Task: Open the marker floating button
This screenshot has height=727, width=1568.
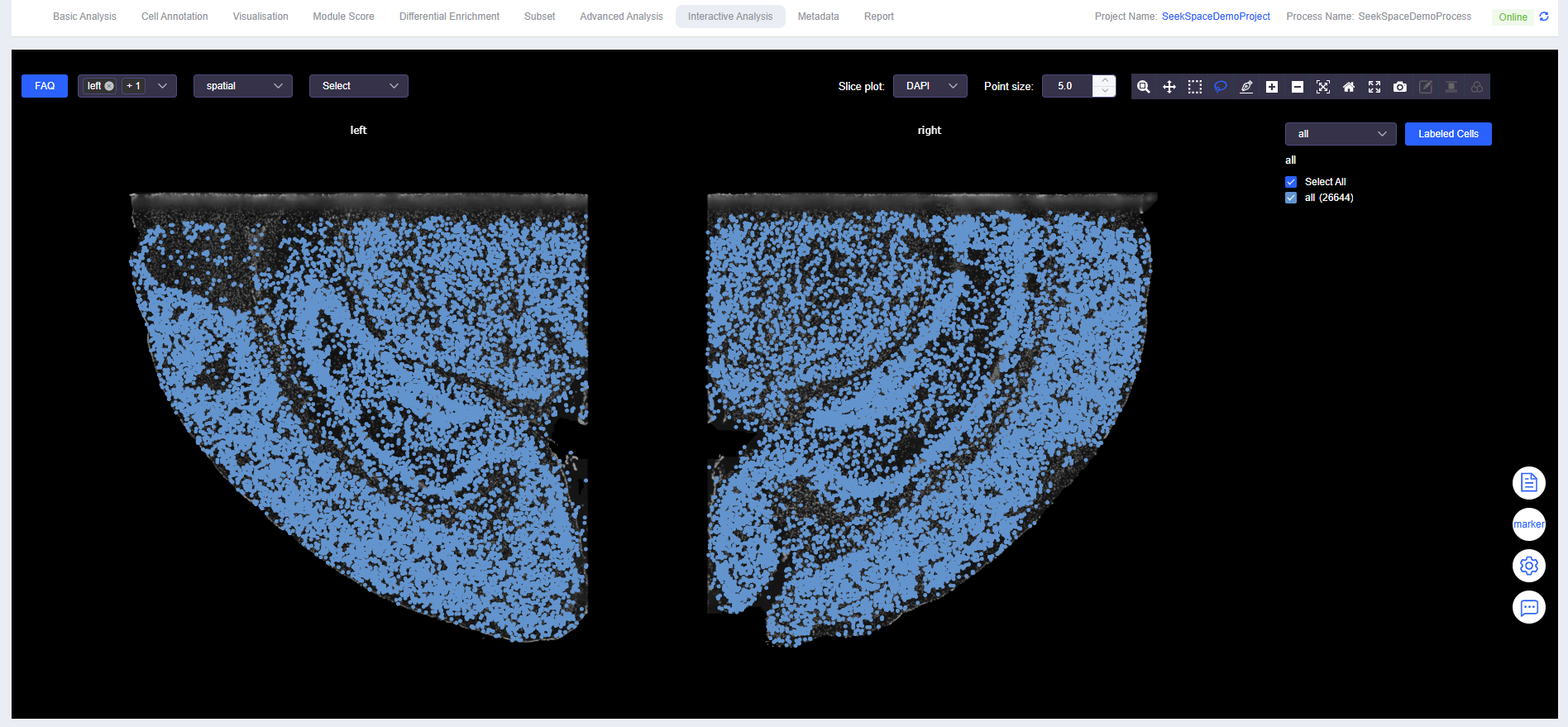Action: click(1528, 524)
